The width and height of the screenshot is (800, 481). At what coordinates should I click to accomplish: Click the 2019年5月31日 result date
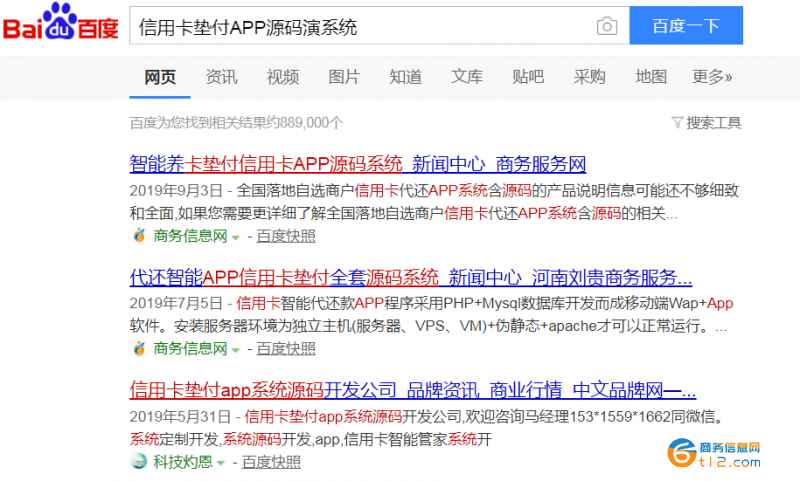180,417
